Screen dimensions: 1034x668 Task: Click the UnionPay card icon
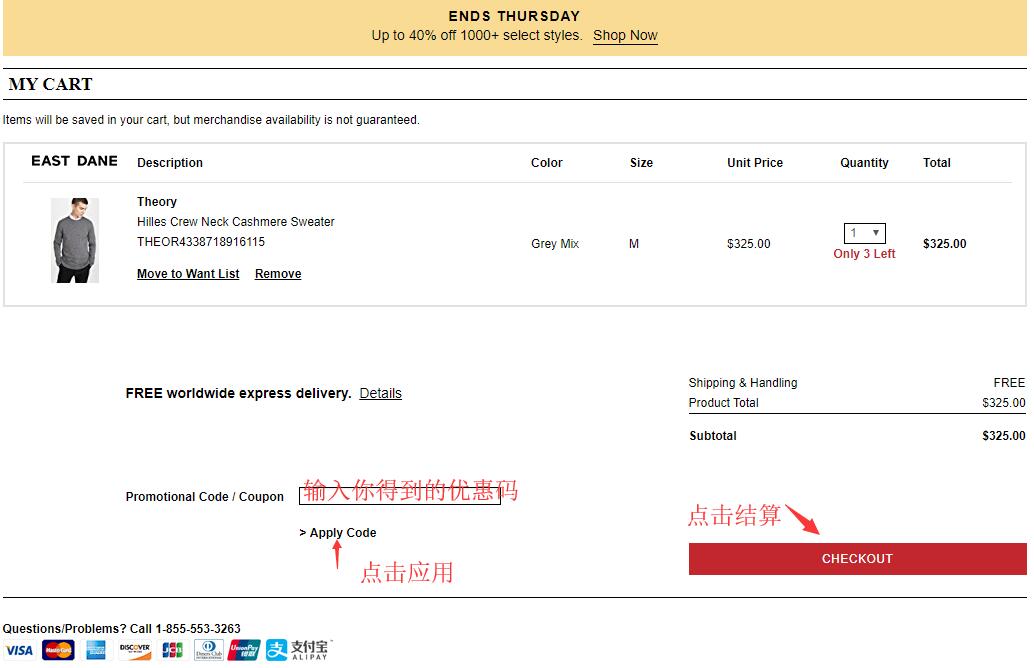(x=244, y=650)
